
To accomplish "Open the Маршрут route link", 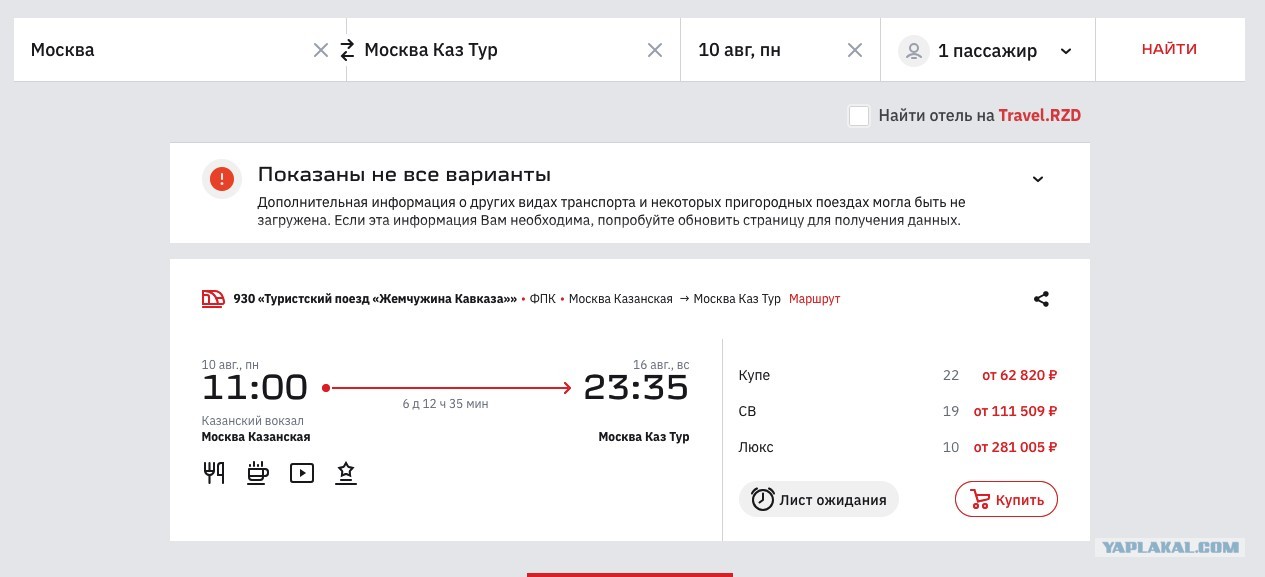I will 815,299.
